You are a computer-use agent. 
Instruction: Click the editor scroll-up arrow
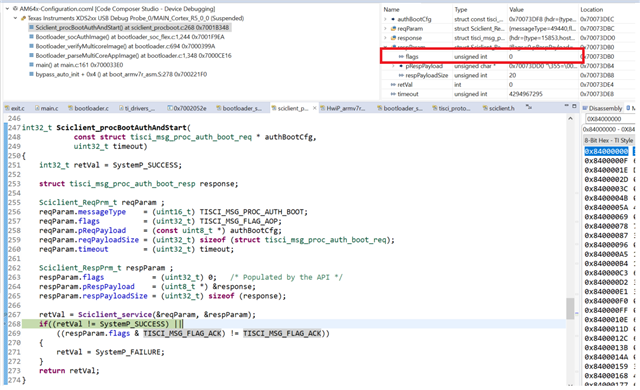(x=570, y=119)
